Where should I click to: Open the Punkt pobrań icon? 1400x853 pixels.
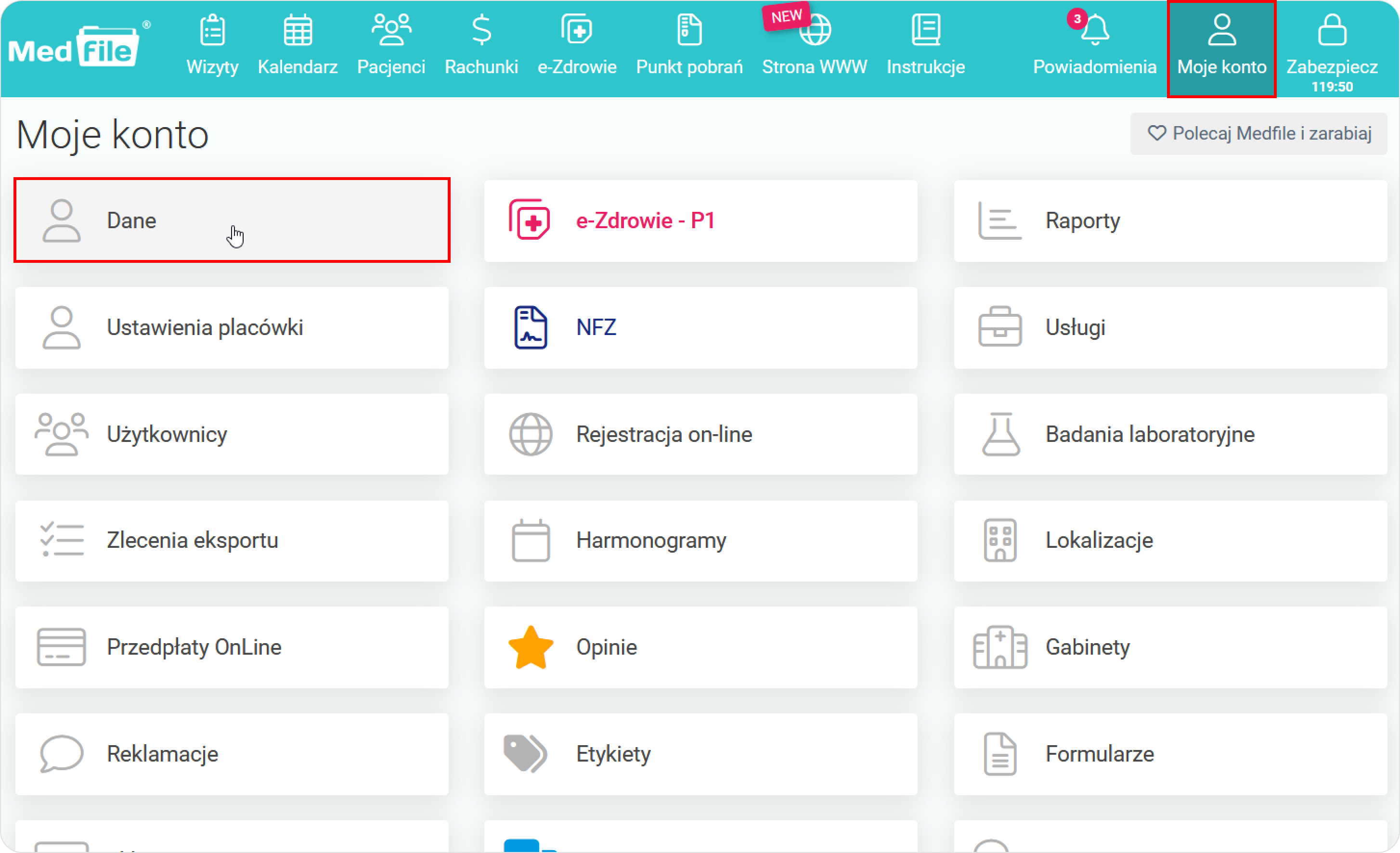689,29
